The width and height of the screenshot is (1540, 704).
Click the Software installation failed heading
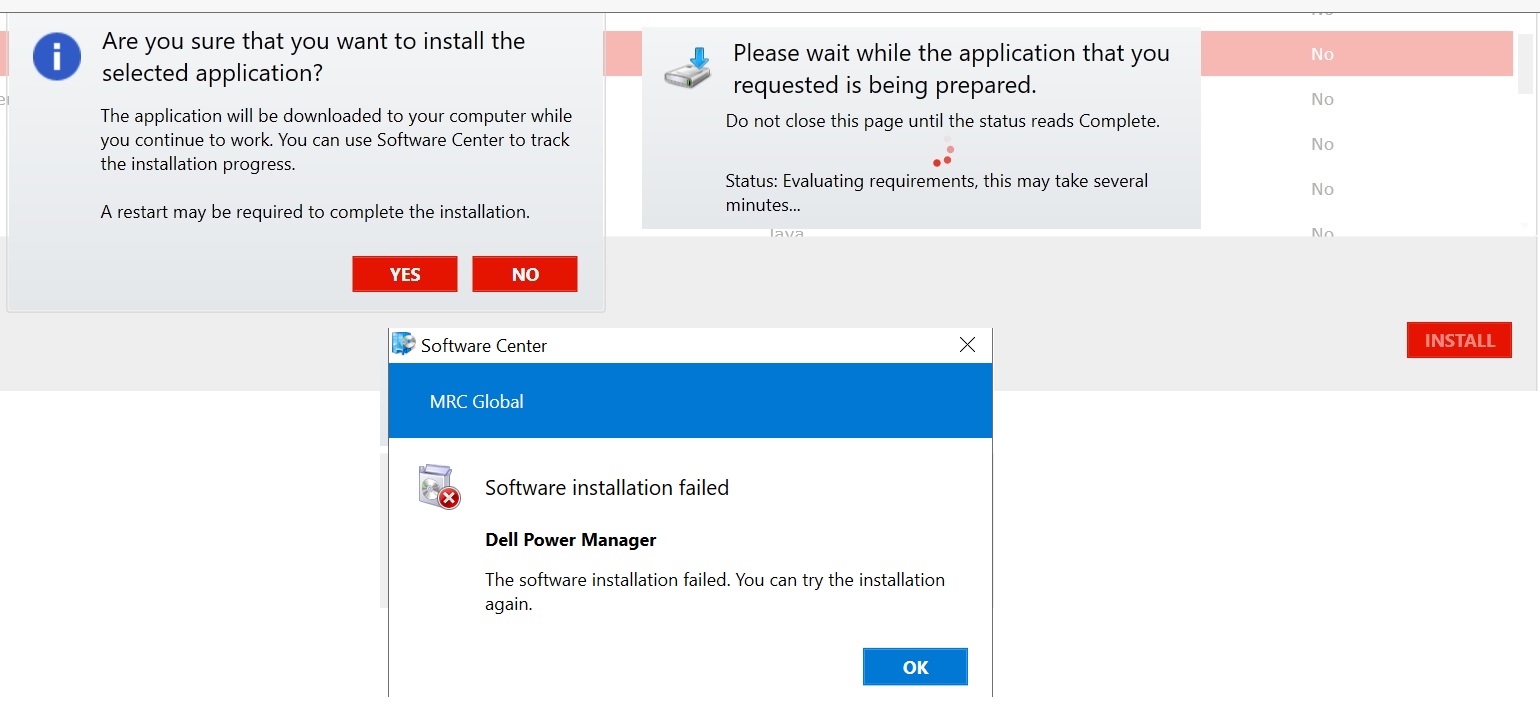[607, 488]
